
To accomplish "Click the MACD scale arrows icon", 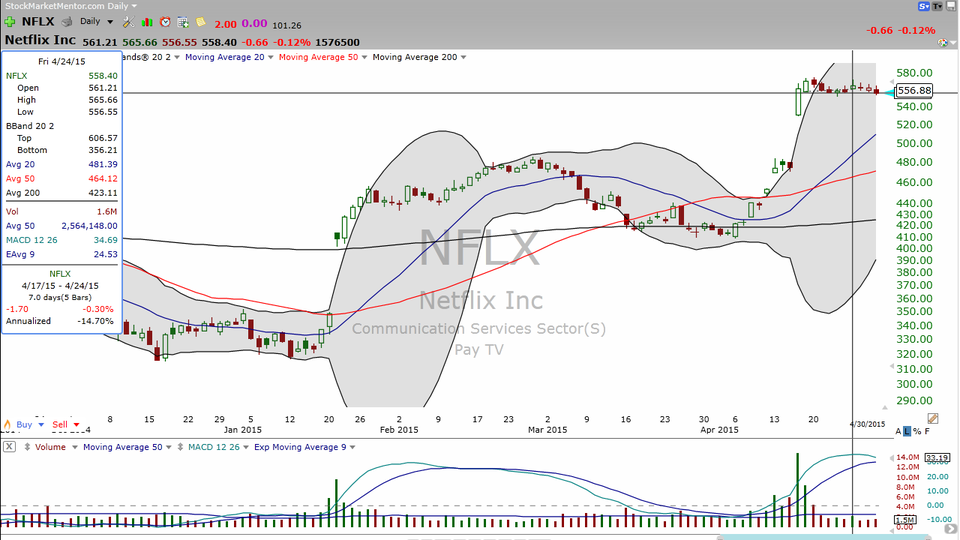I will coord(180,447).
